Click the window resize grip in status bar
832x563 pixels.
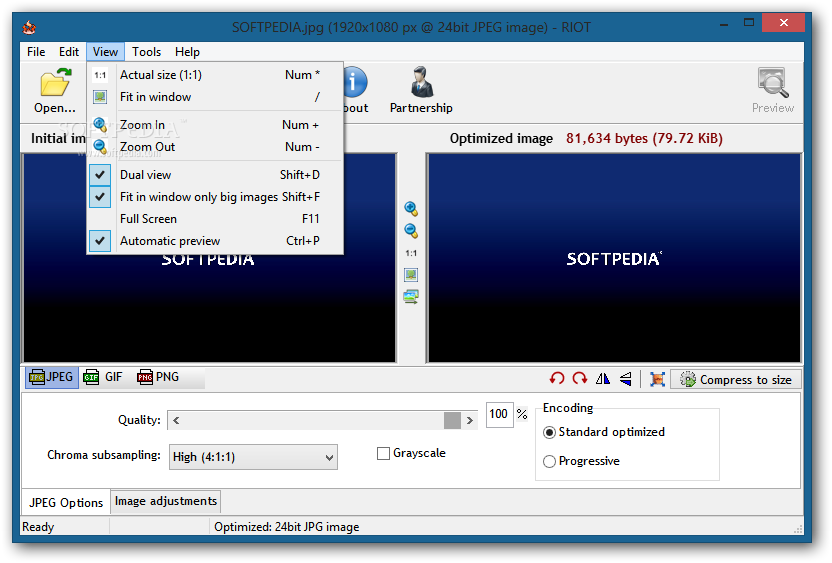coord(798,529)
